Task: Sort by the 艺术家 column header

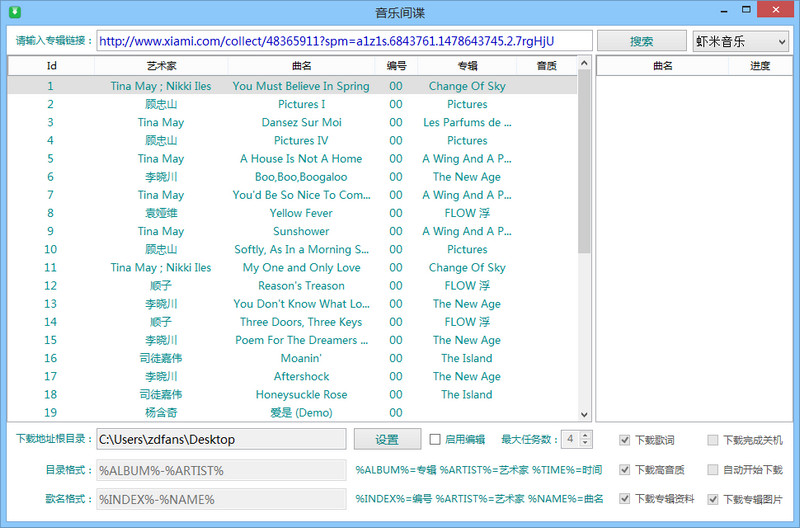Action: pyautogui.click(x=161, y=66)
